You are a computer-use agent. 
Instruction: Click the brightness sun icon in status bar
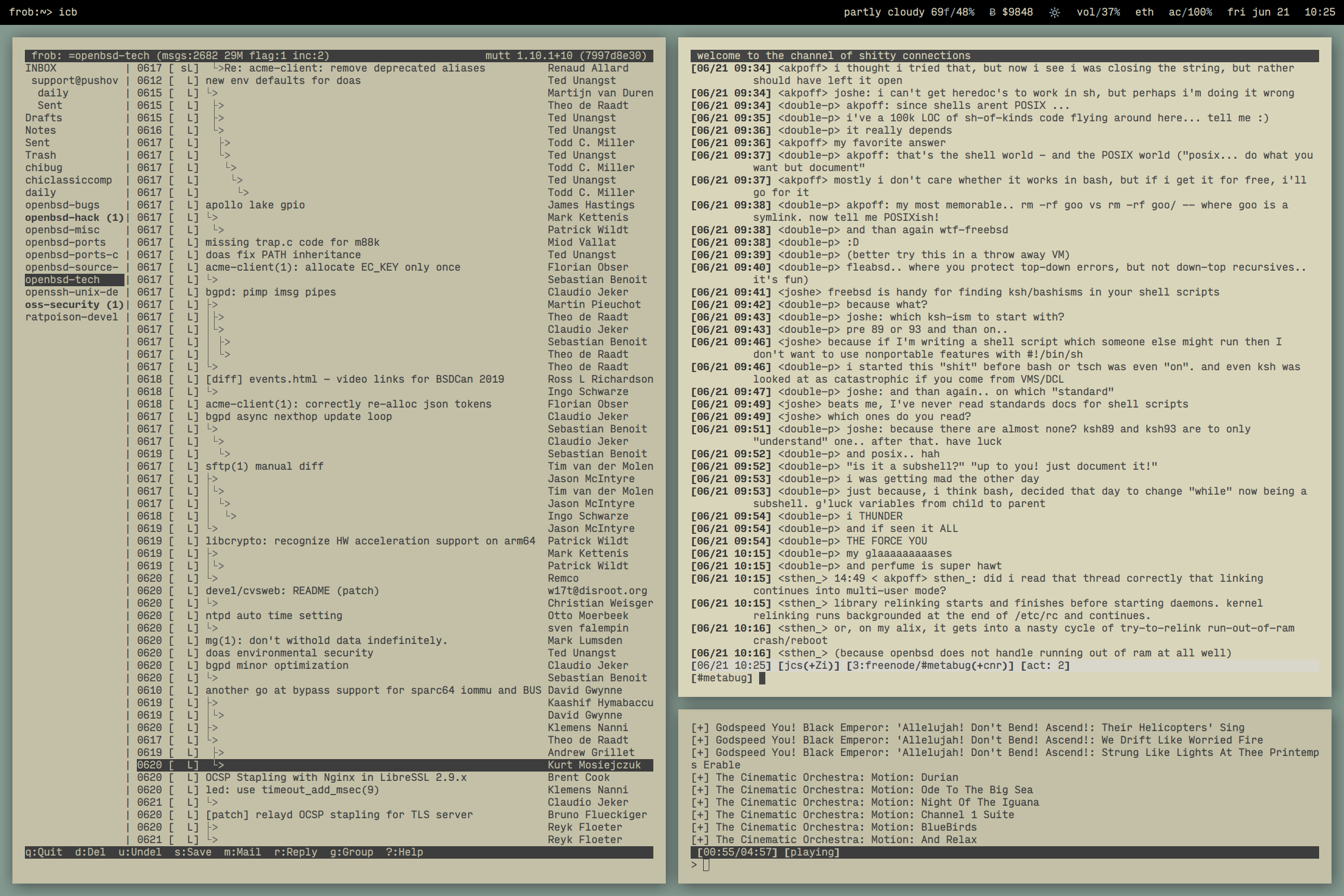point(1054,12)
